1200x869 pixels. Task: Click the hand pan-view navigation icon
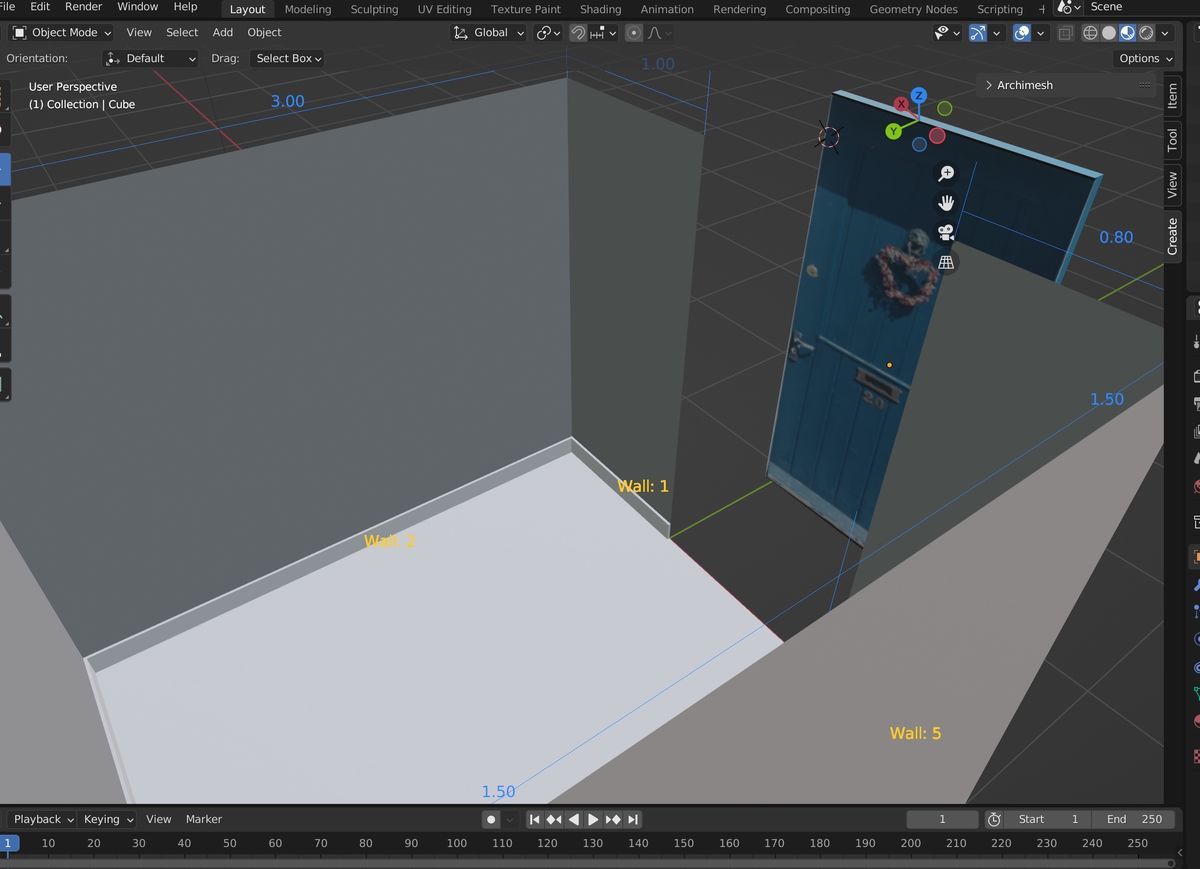pos(945,203)
